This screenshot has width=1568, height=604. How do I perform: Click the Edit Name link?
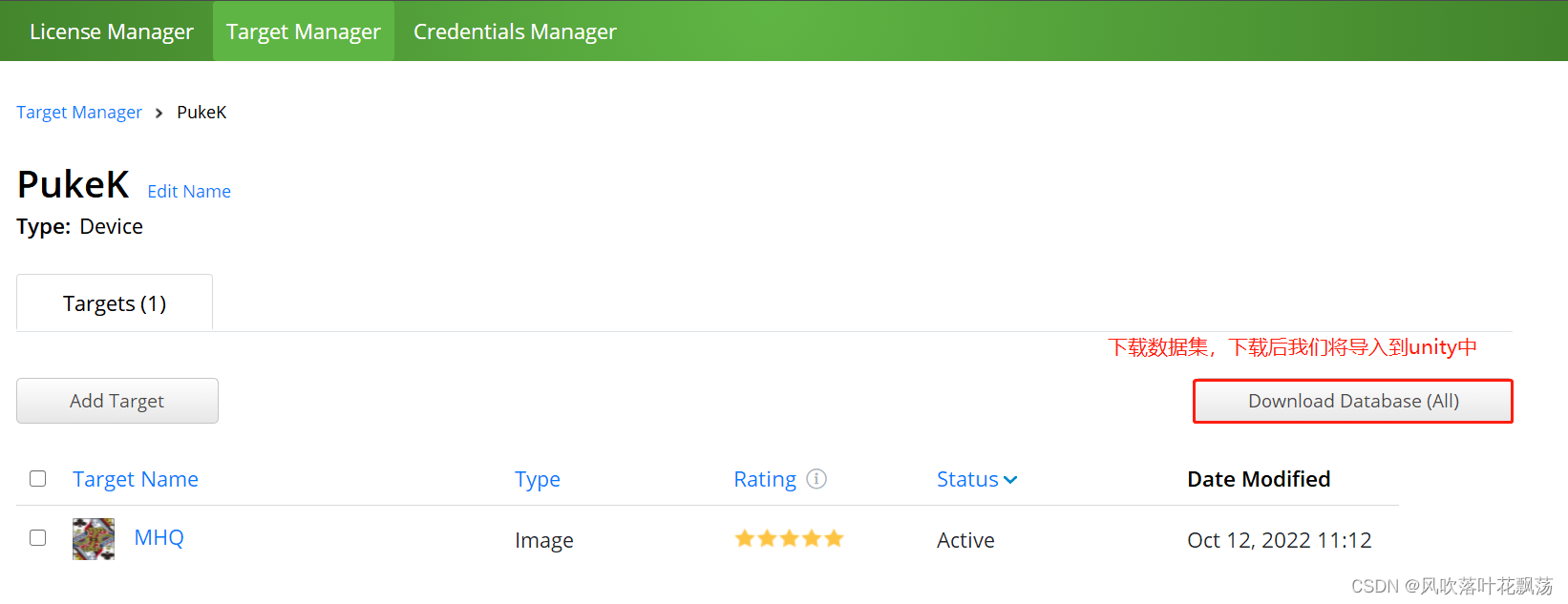click(x=189, y=191)
